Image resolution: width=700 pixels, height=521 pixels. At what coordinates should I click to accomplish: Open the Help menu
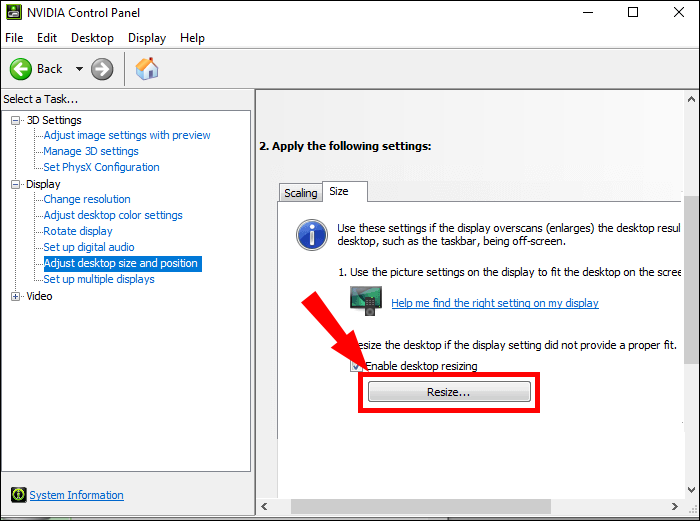click(x=192, y=38)
